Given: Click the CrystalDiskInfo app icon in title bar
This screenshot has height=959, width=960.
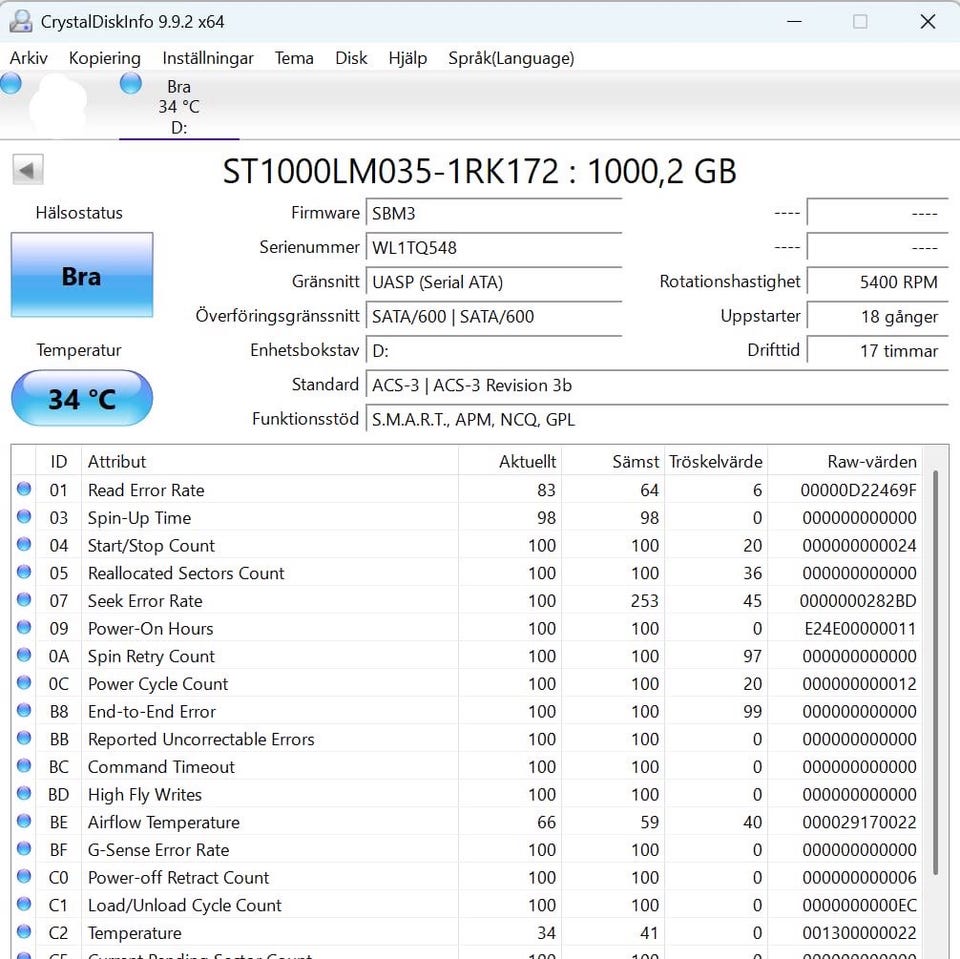Looking at the screenshot, I should click(20, 21).
